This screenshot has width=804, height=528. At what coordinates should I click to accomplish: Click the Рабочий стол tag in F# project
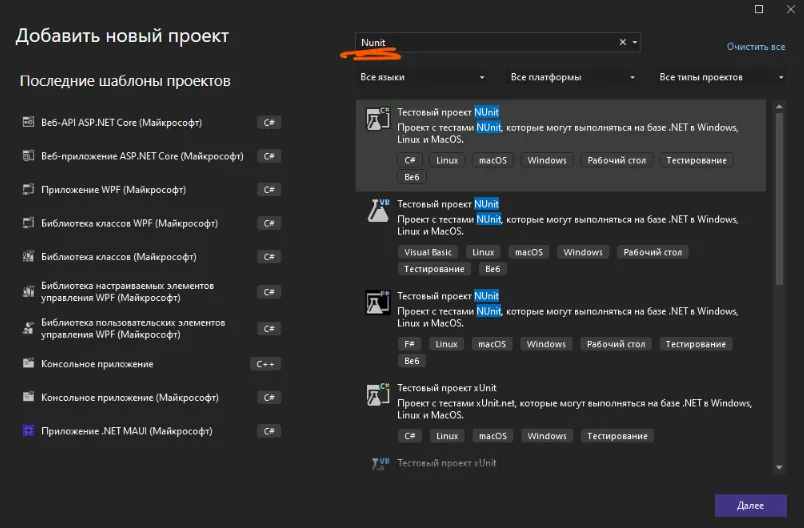[616, 343]
